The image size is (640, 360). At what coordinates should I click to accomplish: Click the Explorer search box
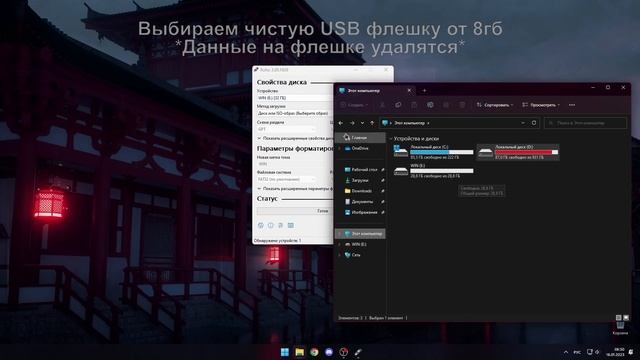point(585,123)
